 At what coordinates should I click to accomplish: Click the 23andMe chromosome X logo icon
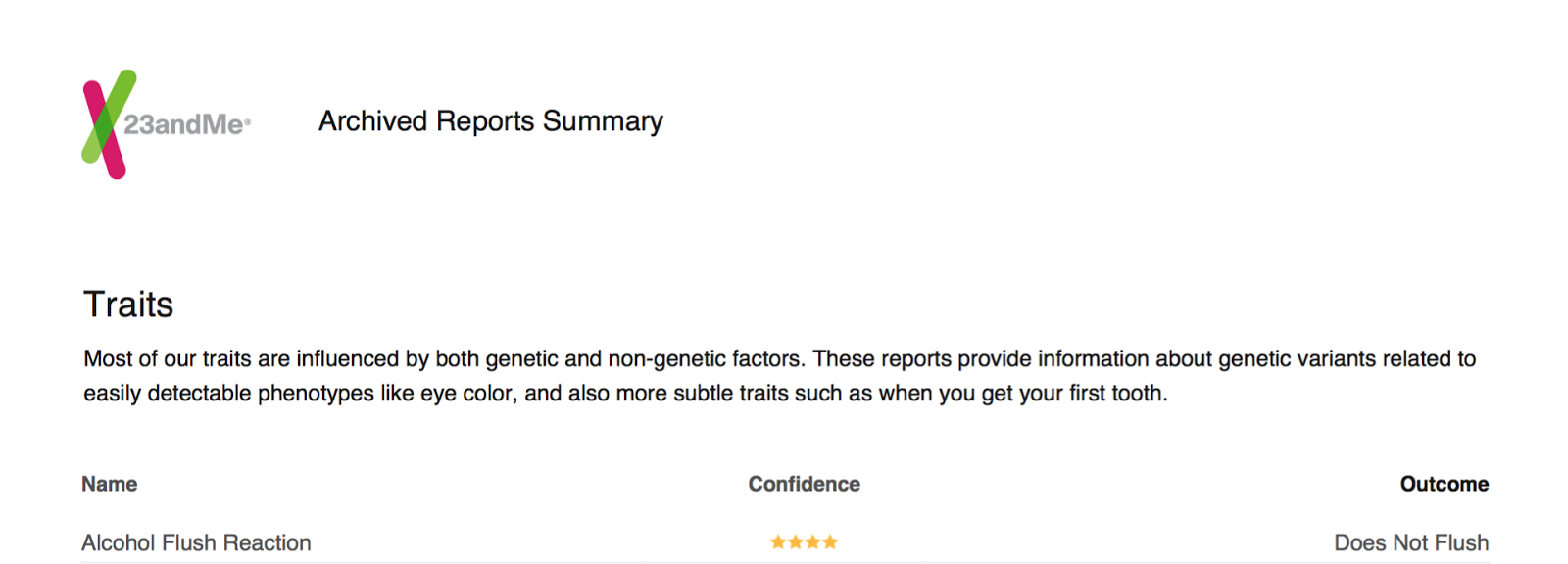tap(109, 124)
